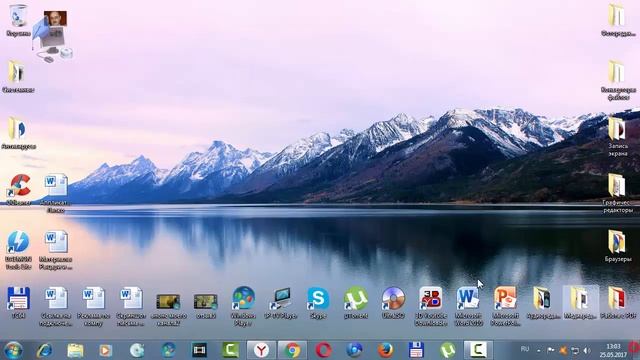Open the Windows Start menu orb

13,350
